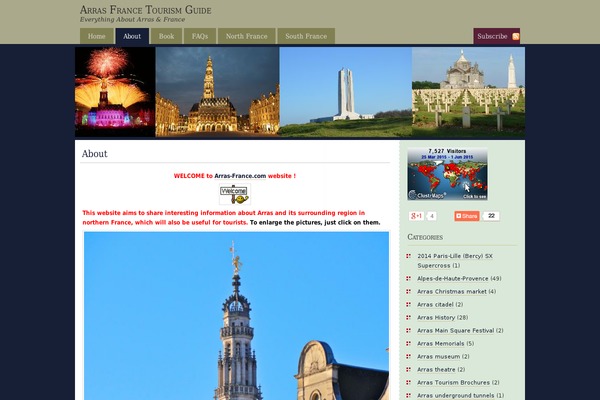Click the Google +1 button icon
This screenshot has width=600, height=400.
[416, 216]
